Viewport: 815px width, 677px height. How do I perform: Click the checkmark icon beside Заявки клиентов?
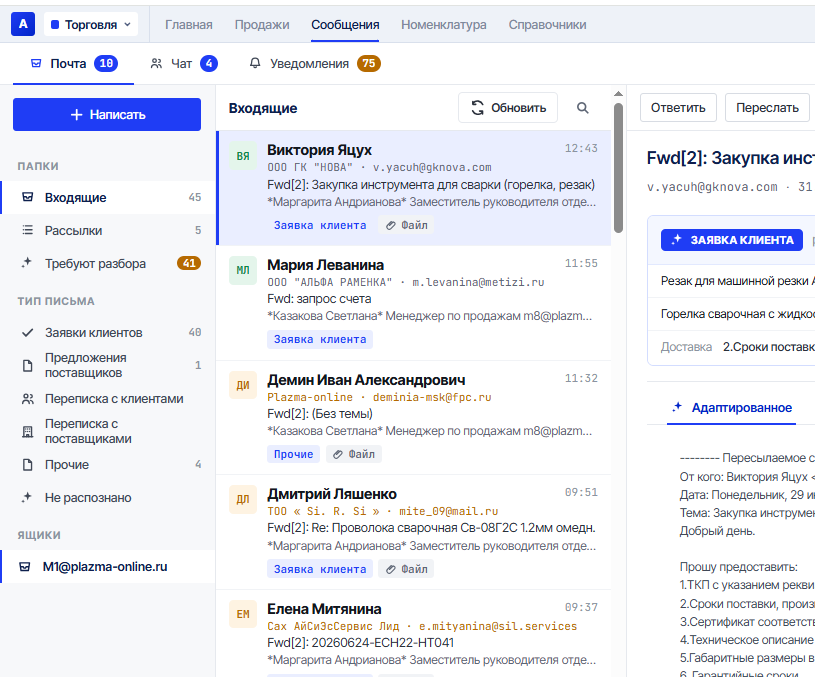click(28, 333)
